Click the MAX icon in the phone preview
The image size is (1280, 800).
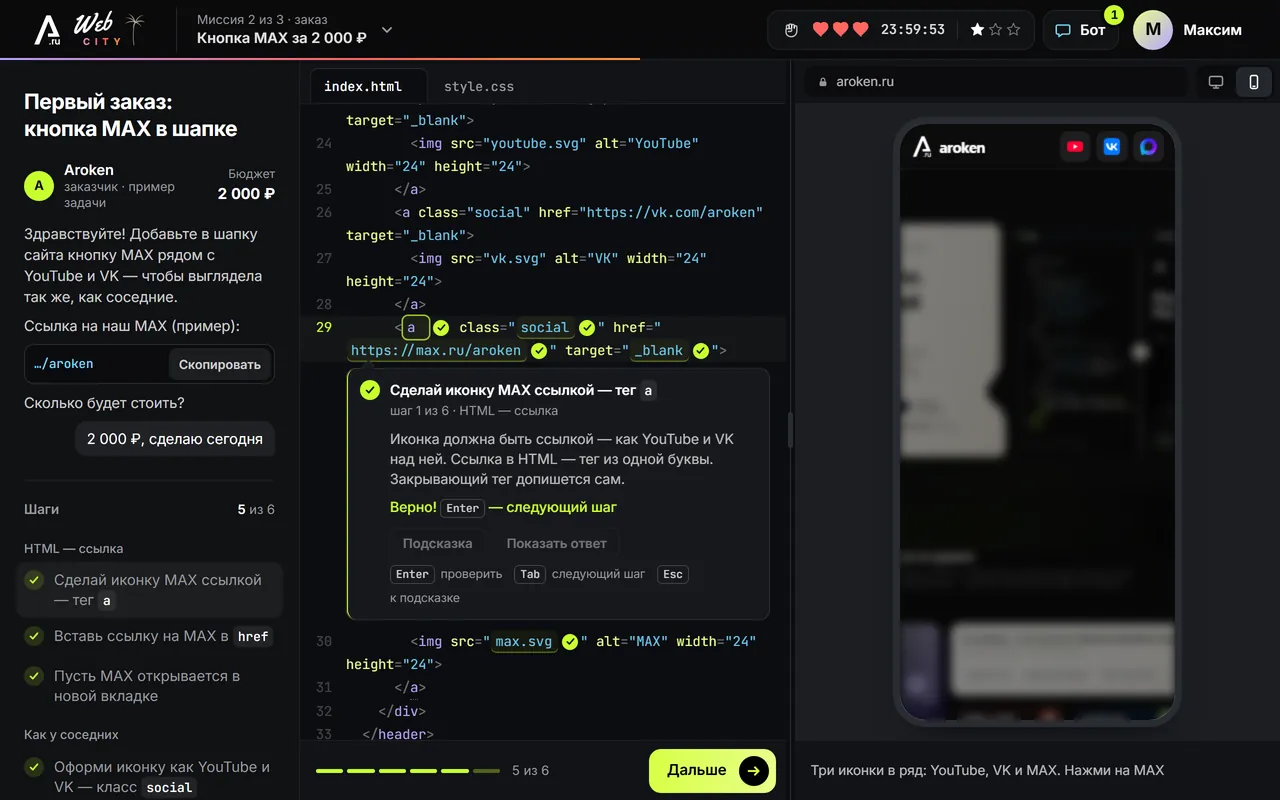pos(1149,147)
